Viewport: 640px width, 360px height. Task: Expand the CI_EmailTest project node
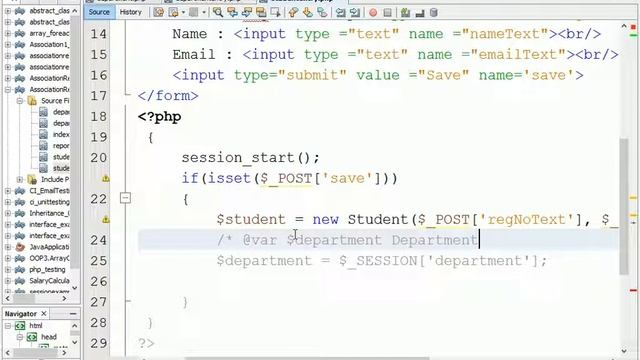coord(8,191)
